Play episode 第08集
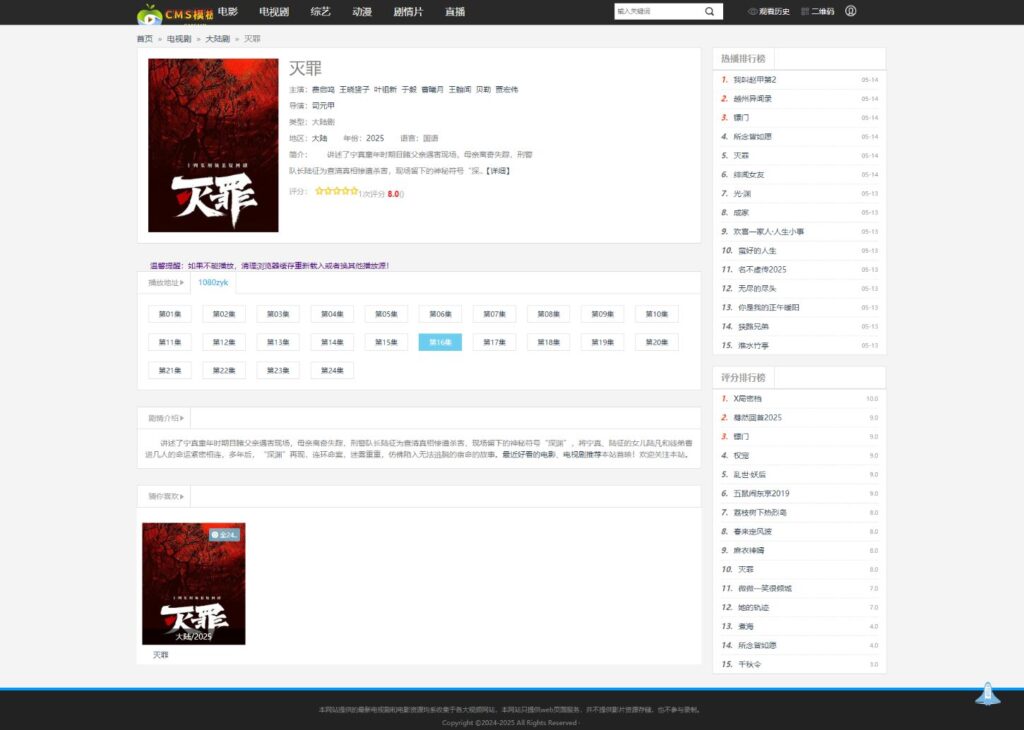This screenshot has height=730, width=1024. pos(549,314)
